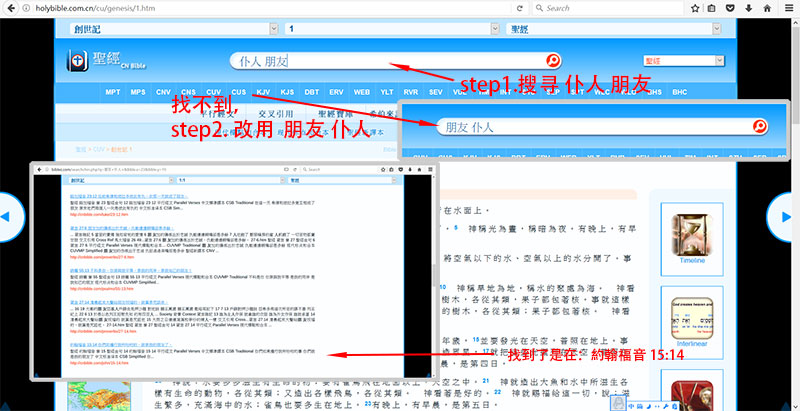Open the Timeline hourglass image
Viewport: 800px width, 411px height.
pos(692,235)
